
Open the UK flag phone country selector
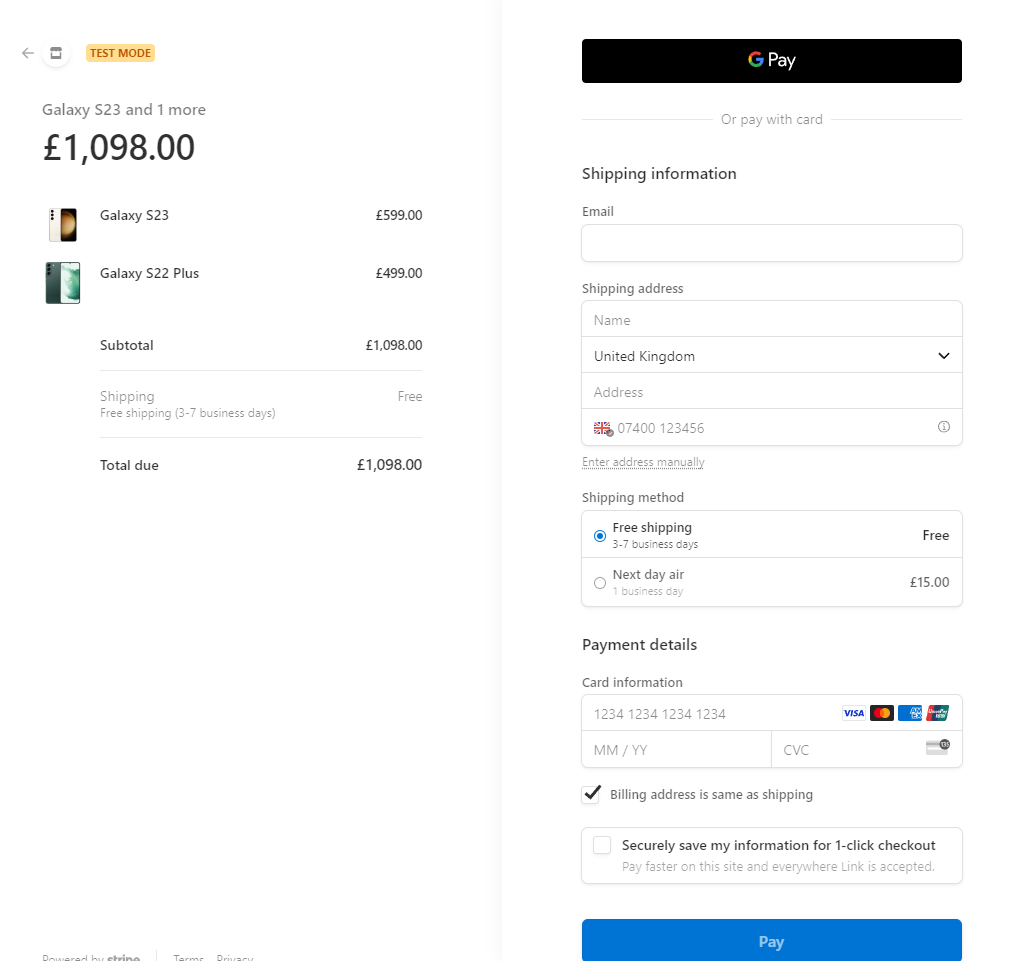601,428
